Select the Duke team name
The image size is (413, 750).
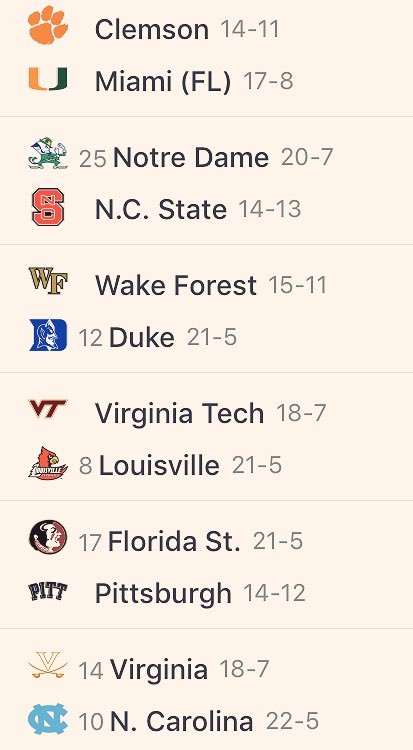[x=142, y=338]
